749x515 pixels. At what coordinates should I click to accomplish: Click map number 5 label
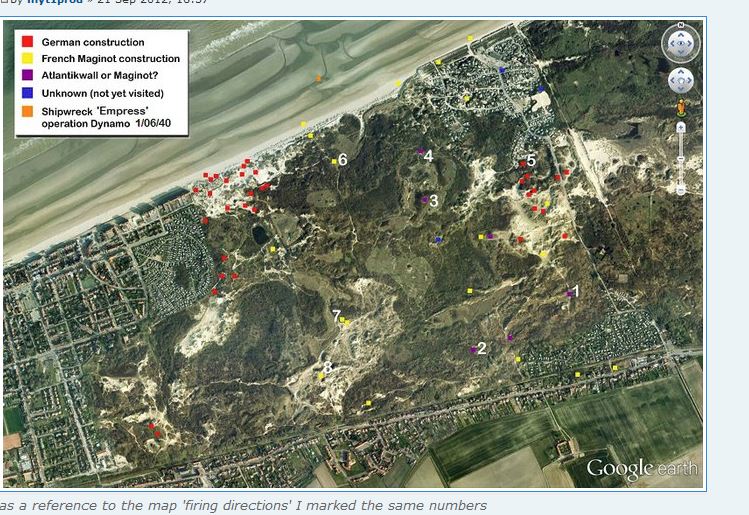click(x=531, y=160)
